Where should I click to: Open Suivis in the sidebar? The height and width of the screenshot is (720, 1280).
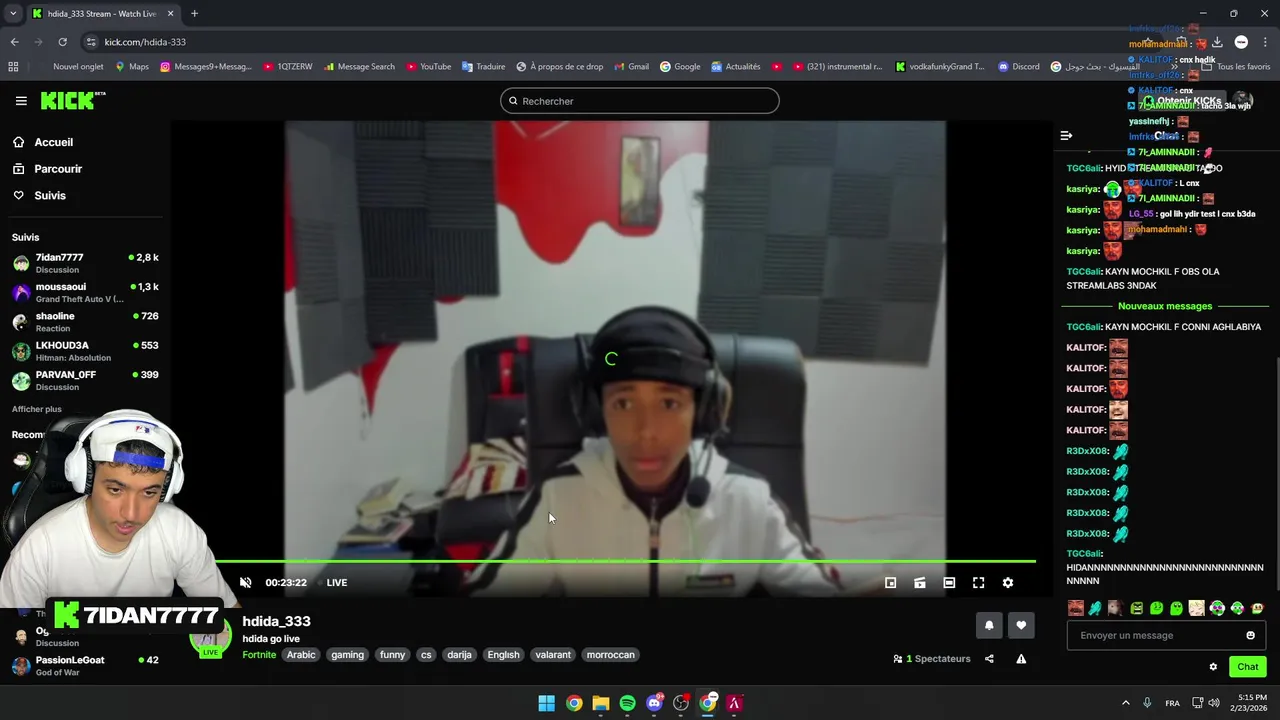point(50,196)
